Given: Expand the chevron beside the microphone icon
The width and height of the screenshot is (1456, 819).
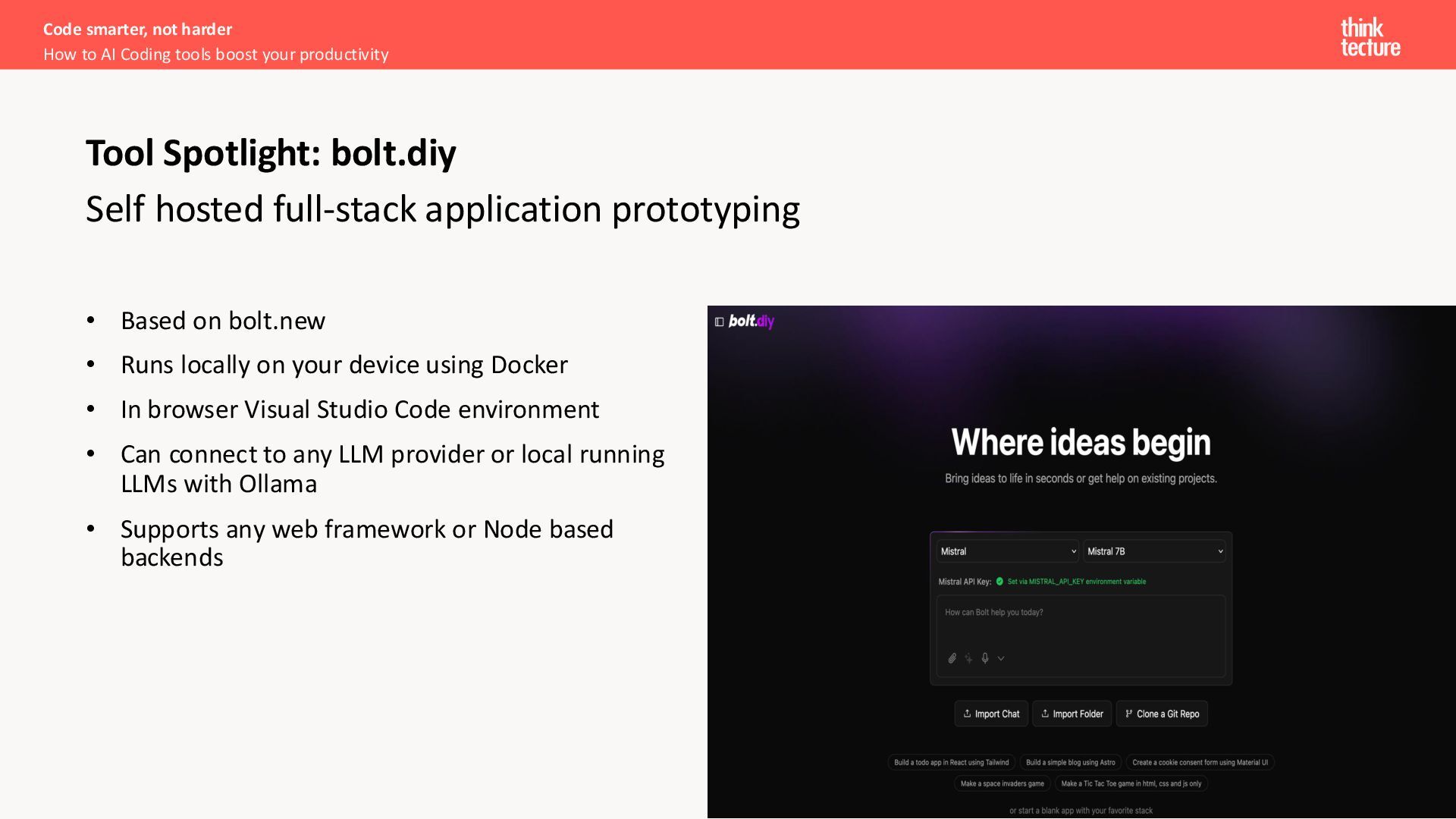Looking at the screenshot, I should pyautogui.click(x=1001, y=658).
